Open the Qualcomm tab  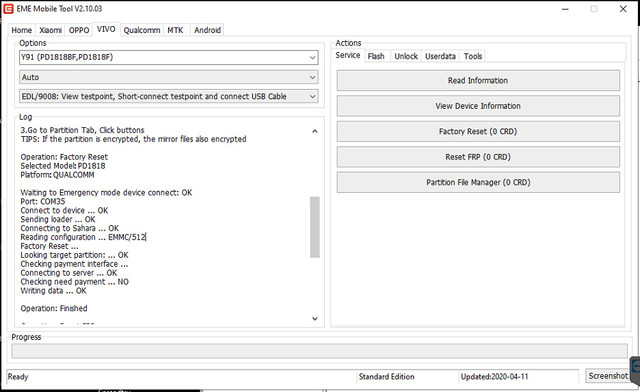pos(142,30)
